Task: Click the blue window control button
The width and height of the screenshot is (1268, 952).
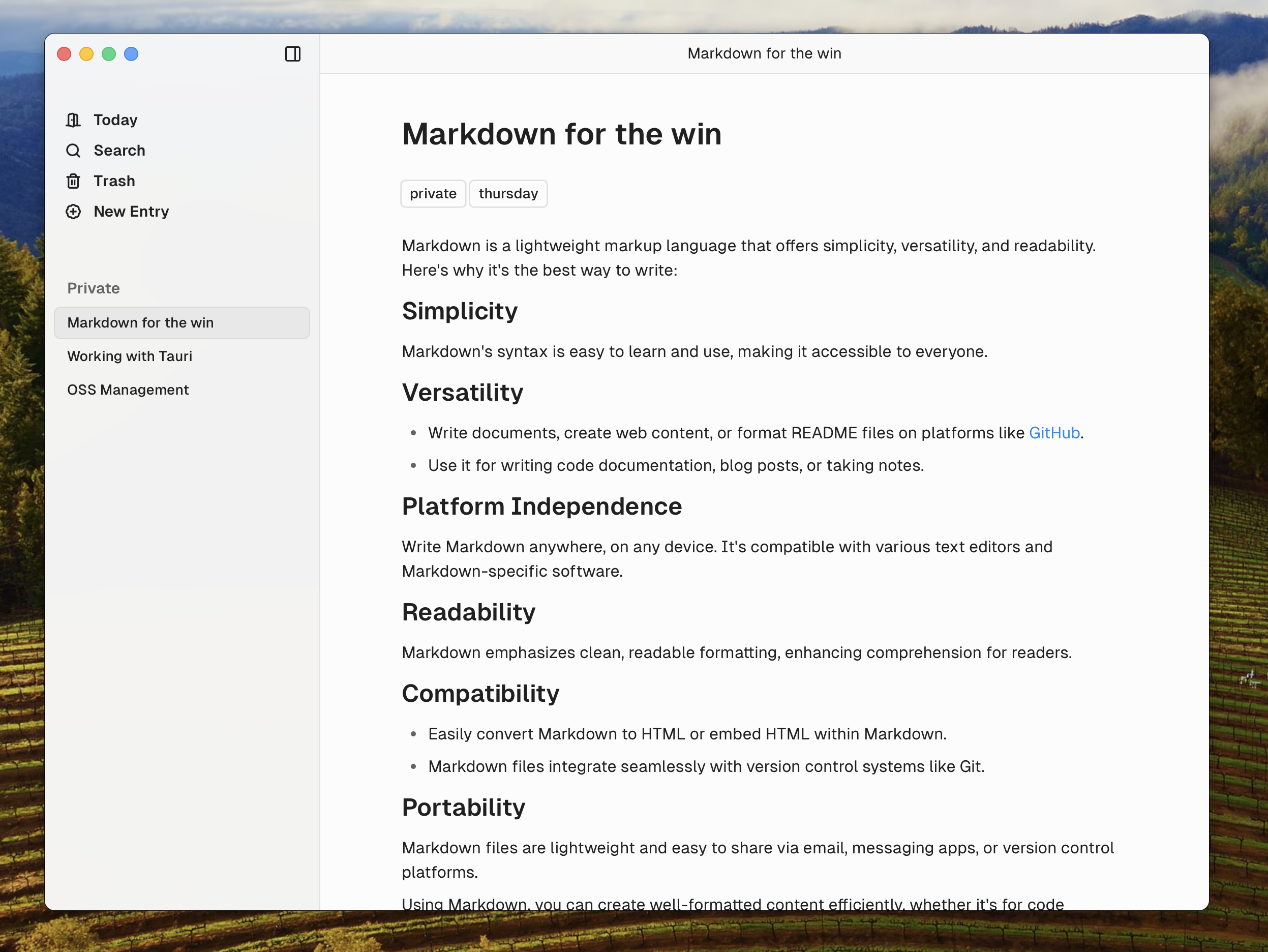Action: coord(131,54)
